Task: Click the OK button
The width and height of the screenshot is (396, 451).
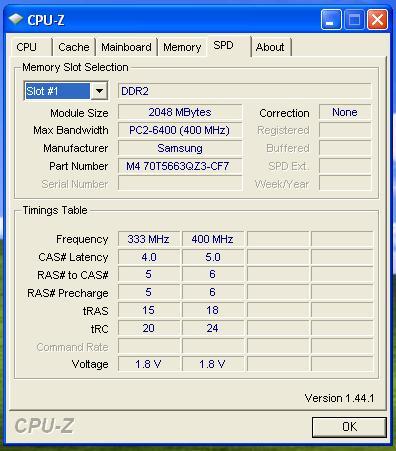Action: [x=349, y=427]
